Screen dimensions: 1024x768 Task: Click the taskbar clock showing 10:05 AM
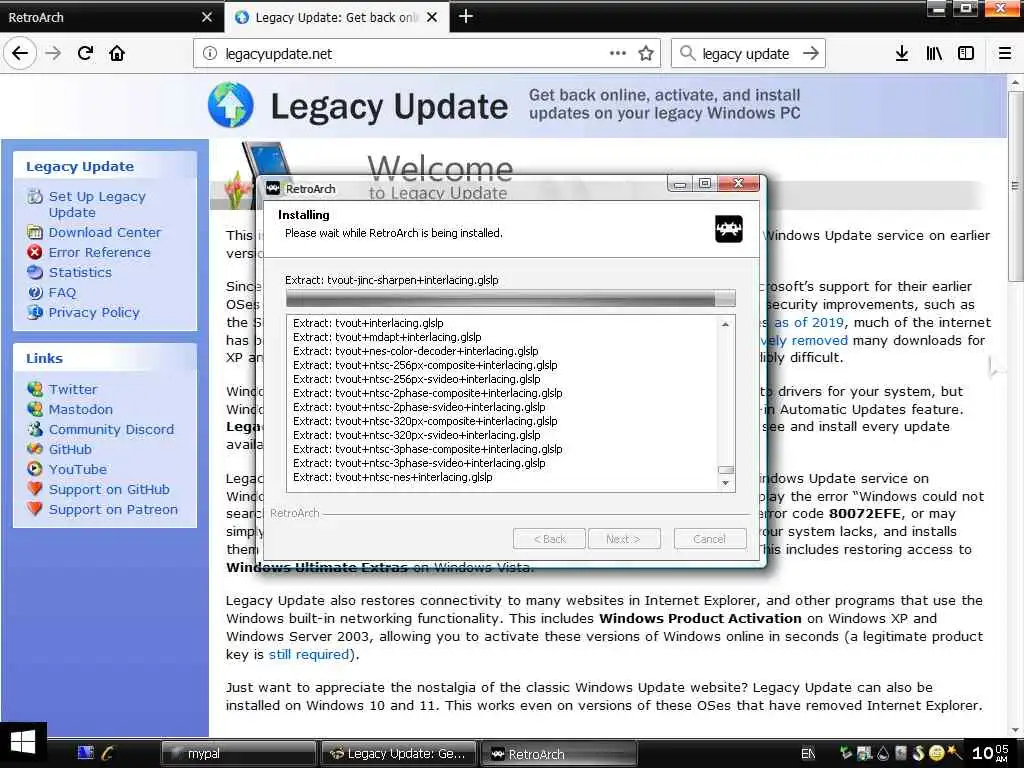click(989, 753)
